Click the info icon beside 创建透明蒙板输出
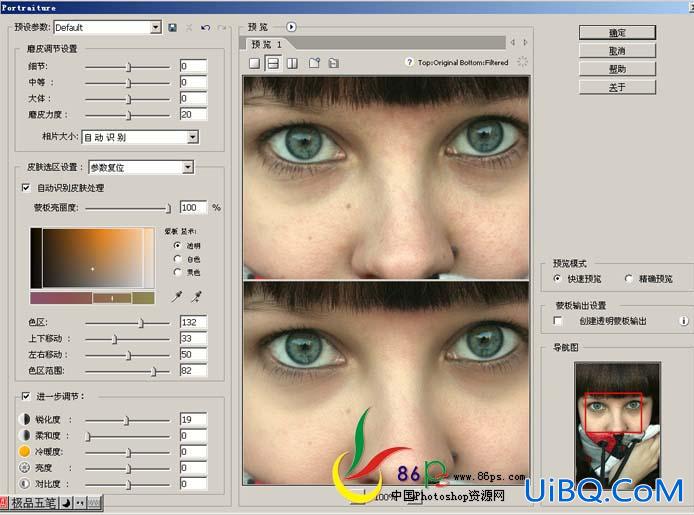694x515 pixels. coord(684,321)
